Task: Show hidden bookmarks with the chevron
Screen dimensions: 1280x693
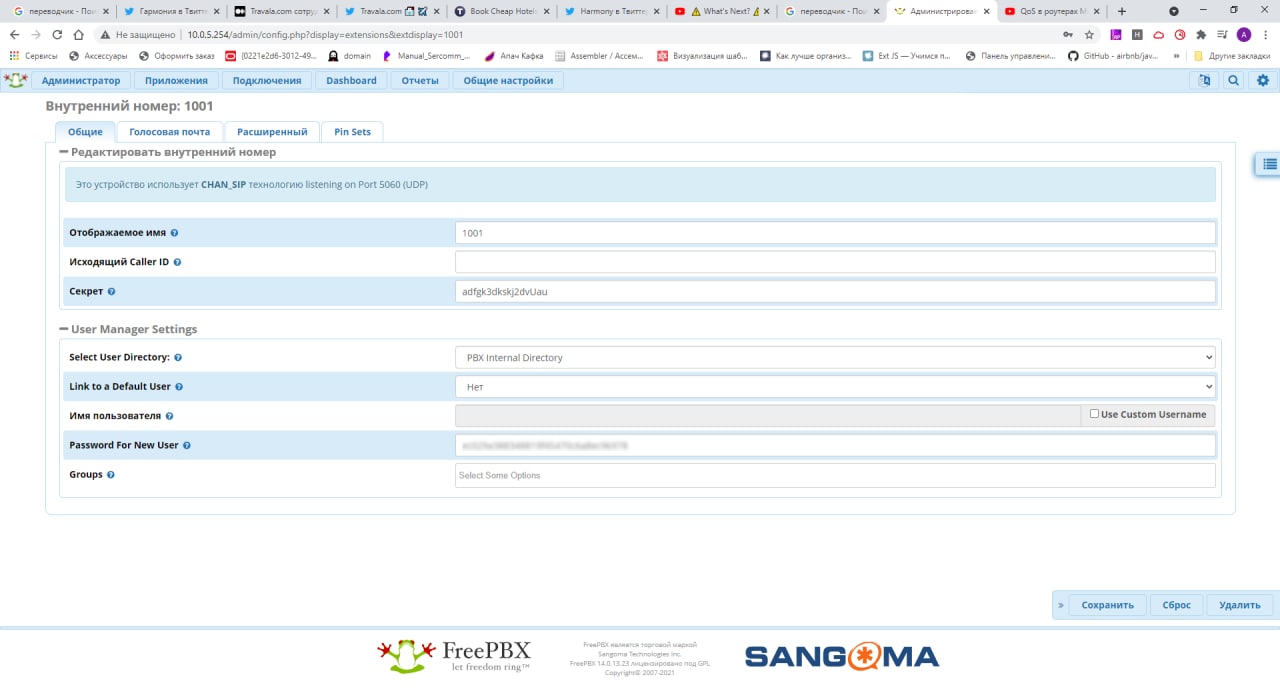Action: point(1177,56)
